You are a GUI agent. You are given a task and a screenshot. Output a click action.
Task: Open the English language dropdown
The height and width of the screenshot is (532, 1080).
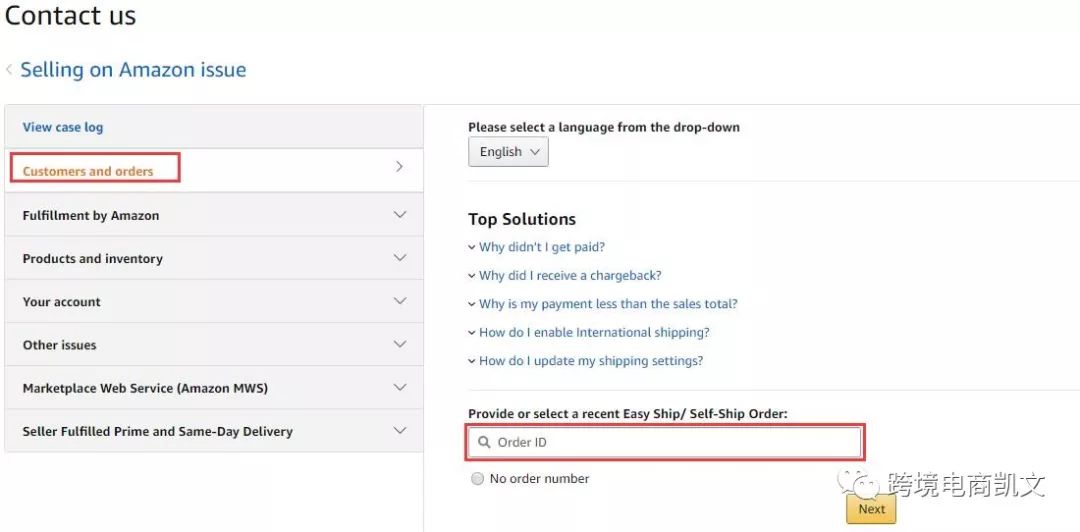(508, 152)
